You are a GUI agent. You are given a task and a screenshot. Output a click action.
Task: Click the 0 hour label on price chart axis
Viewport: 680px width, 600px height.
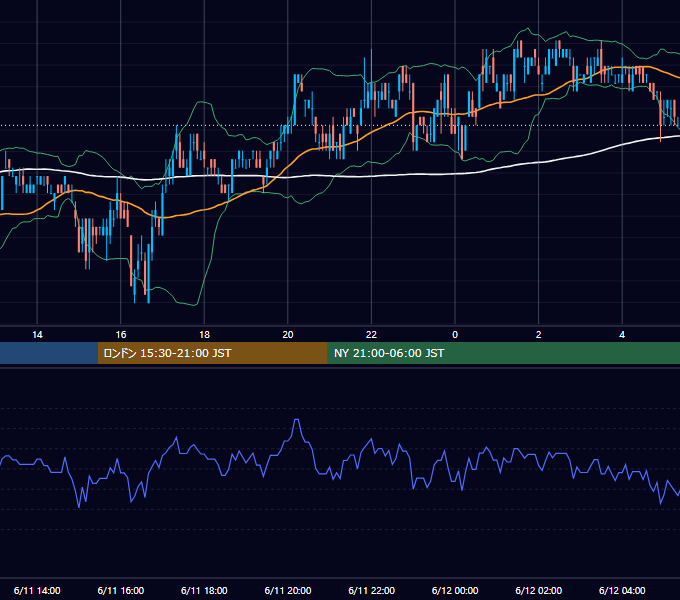point(455,335)
